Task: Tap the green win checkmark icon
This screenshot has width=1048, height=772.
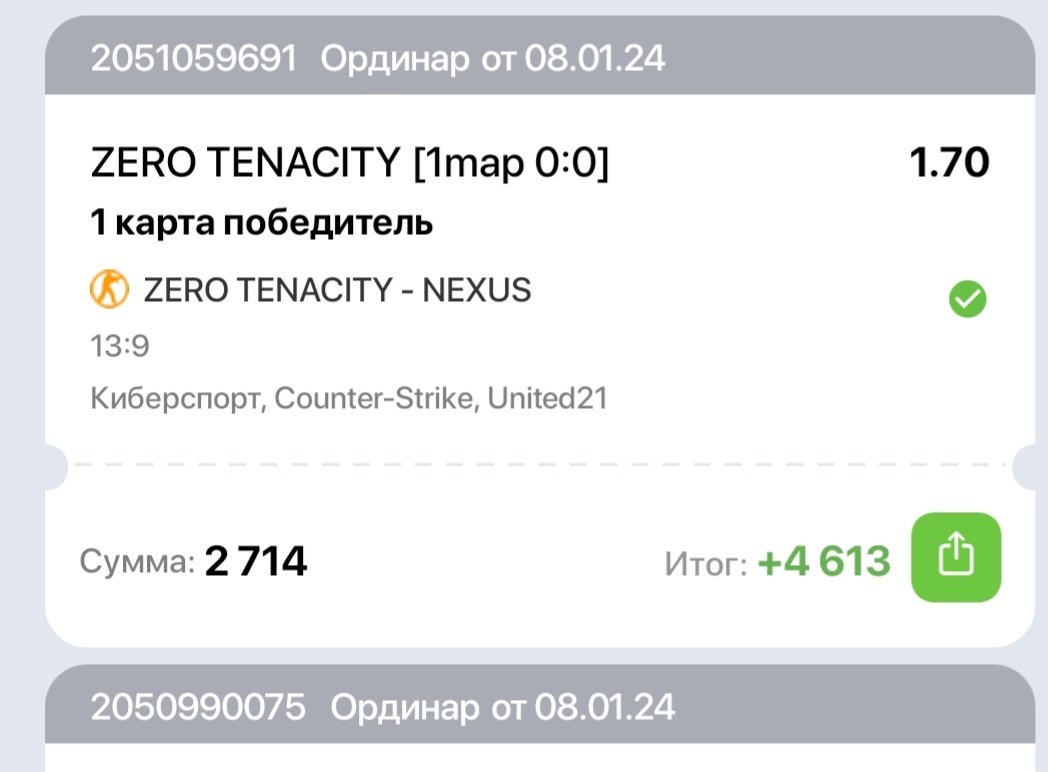Action: (967, 297)
